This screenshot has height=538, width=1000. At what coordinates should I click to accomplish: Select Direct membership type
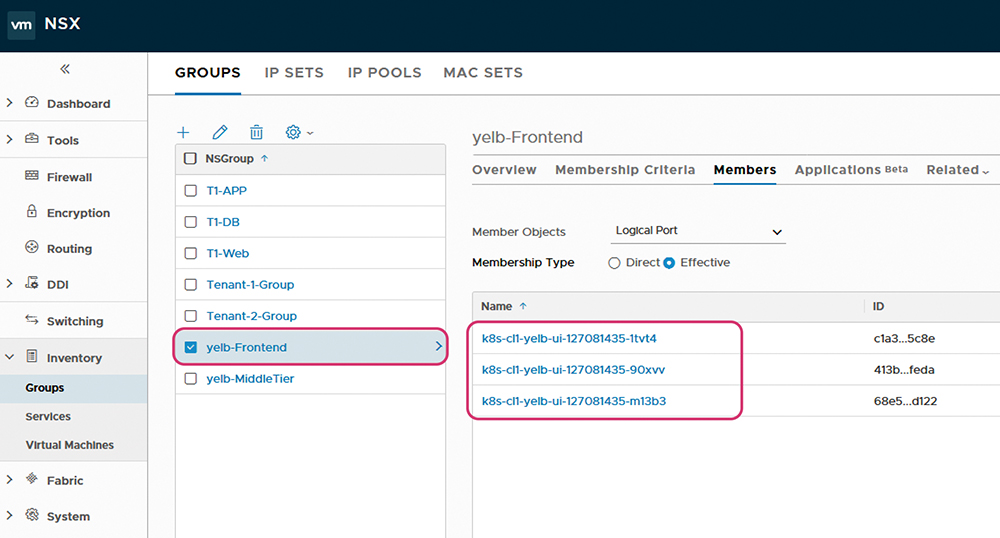point(614,263)
